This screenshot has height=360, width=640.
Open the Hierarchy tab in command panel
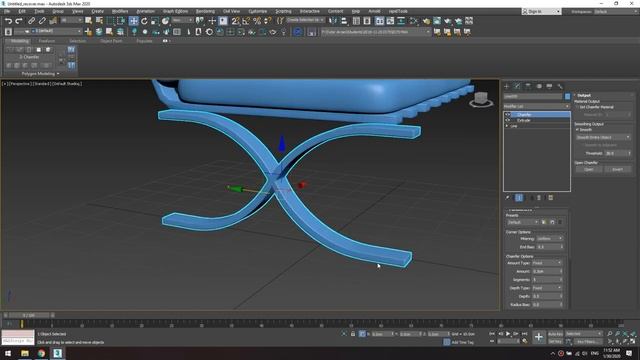pyautogui.click(x=528, y=86)
